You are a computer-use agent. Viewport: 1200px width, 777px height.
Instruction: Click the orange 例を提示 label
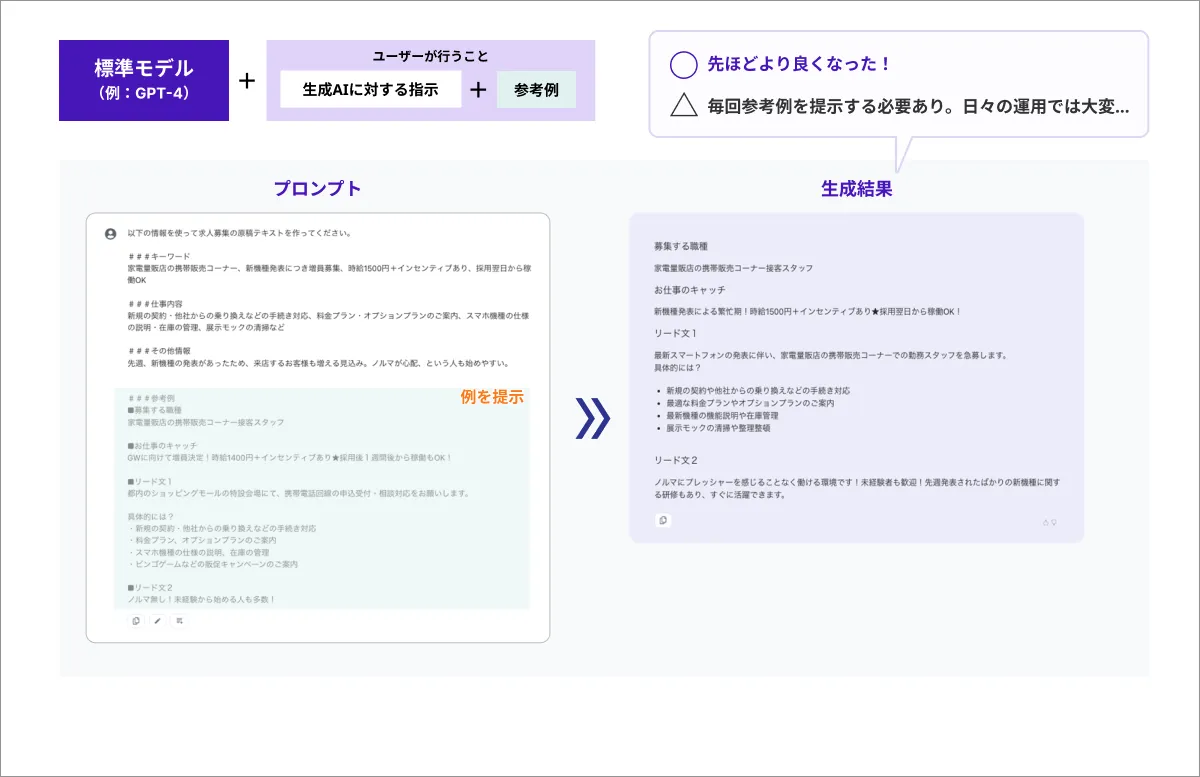coord(491,397)
